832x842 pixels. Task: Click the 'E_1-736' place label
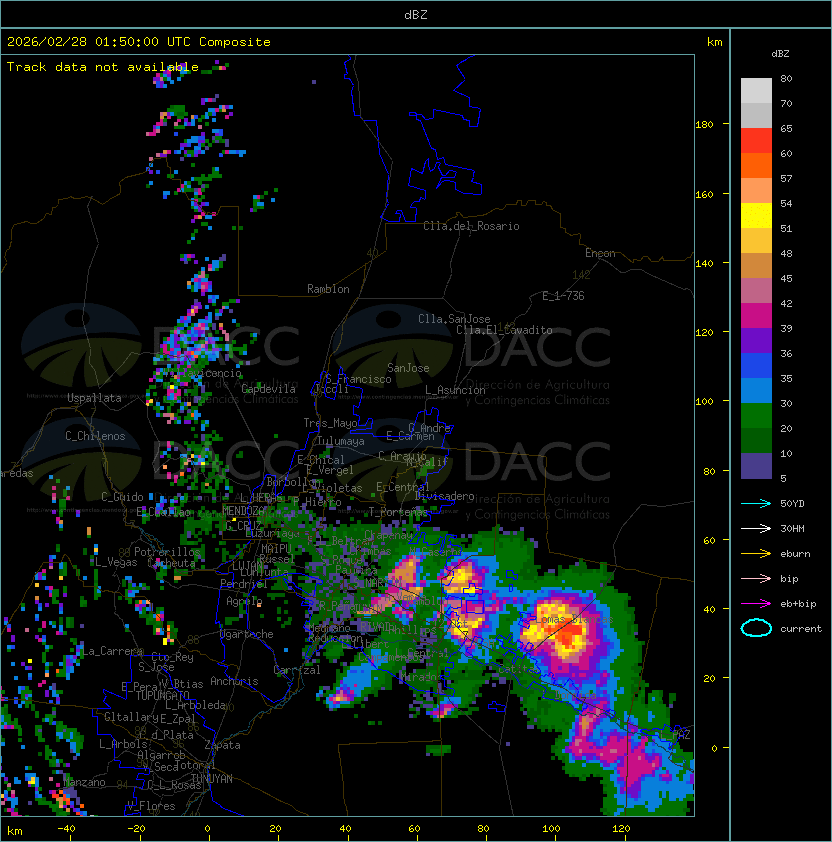(x=563, y=296)
